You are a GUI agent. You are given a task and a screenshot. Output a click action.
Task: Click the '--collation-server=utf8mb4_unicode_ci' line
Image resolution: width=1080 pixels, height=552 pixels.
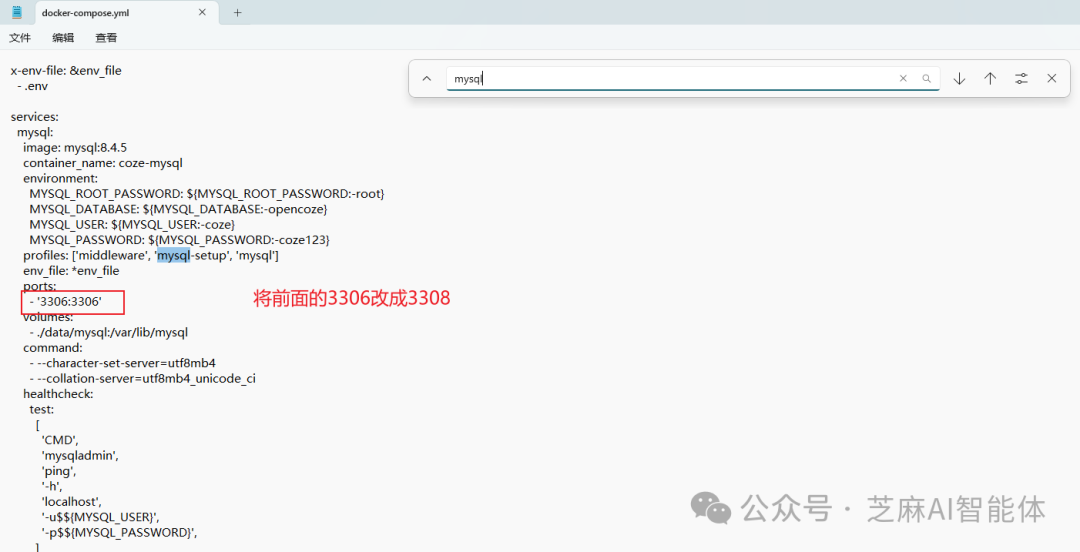pos(143,378)
